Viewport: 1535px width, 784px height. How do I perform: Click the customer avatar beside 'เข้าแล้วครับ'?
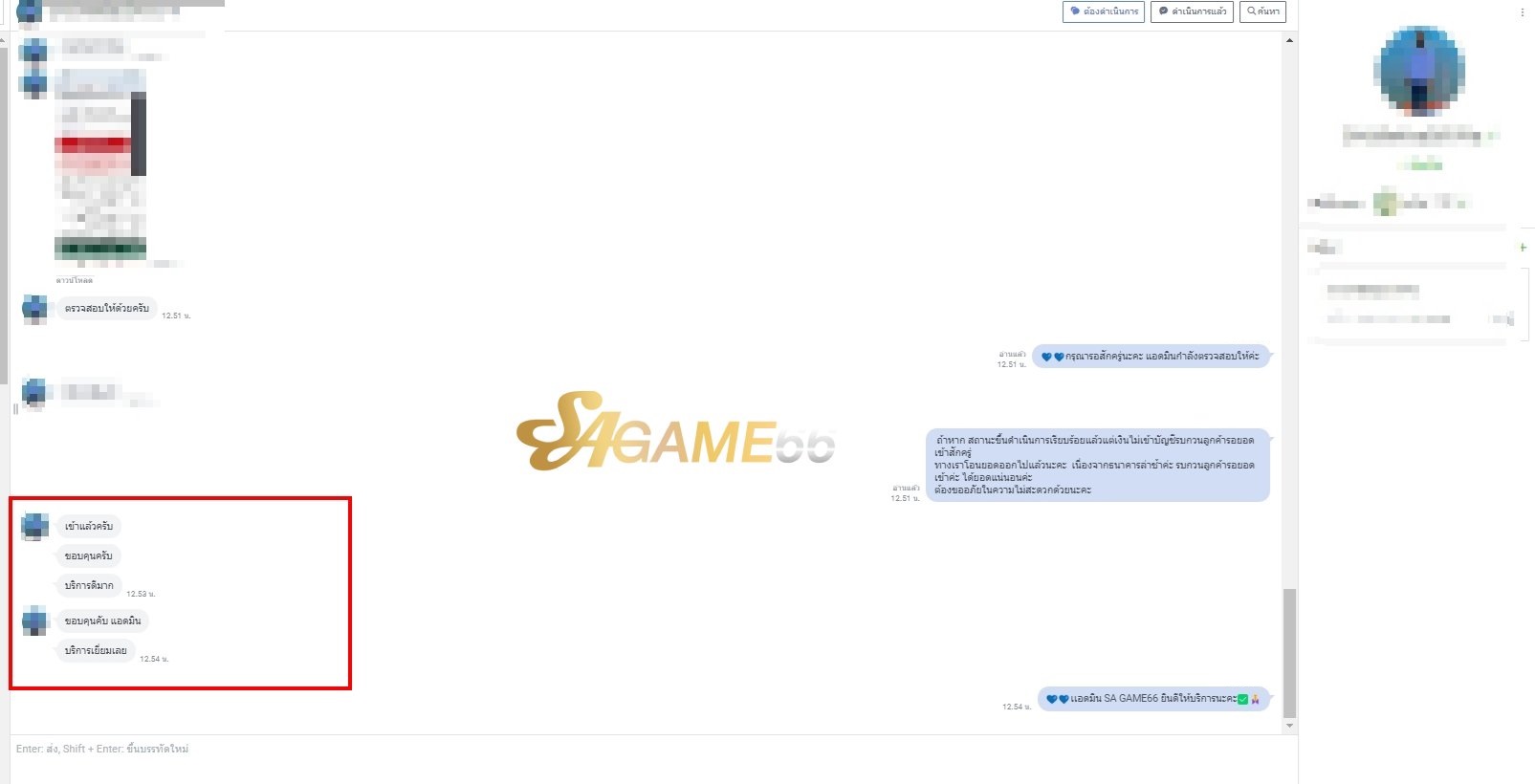click(35, 526)
